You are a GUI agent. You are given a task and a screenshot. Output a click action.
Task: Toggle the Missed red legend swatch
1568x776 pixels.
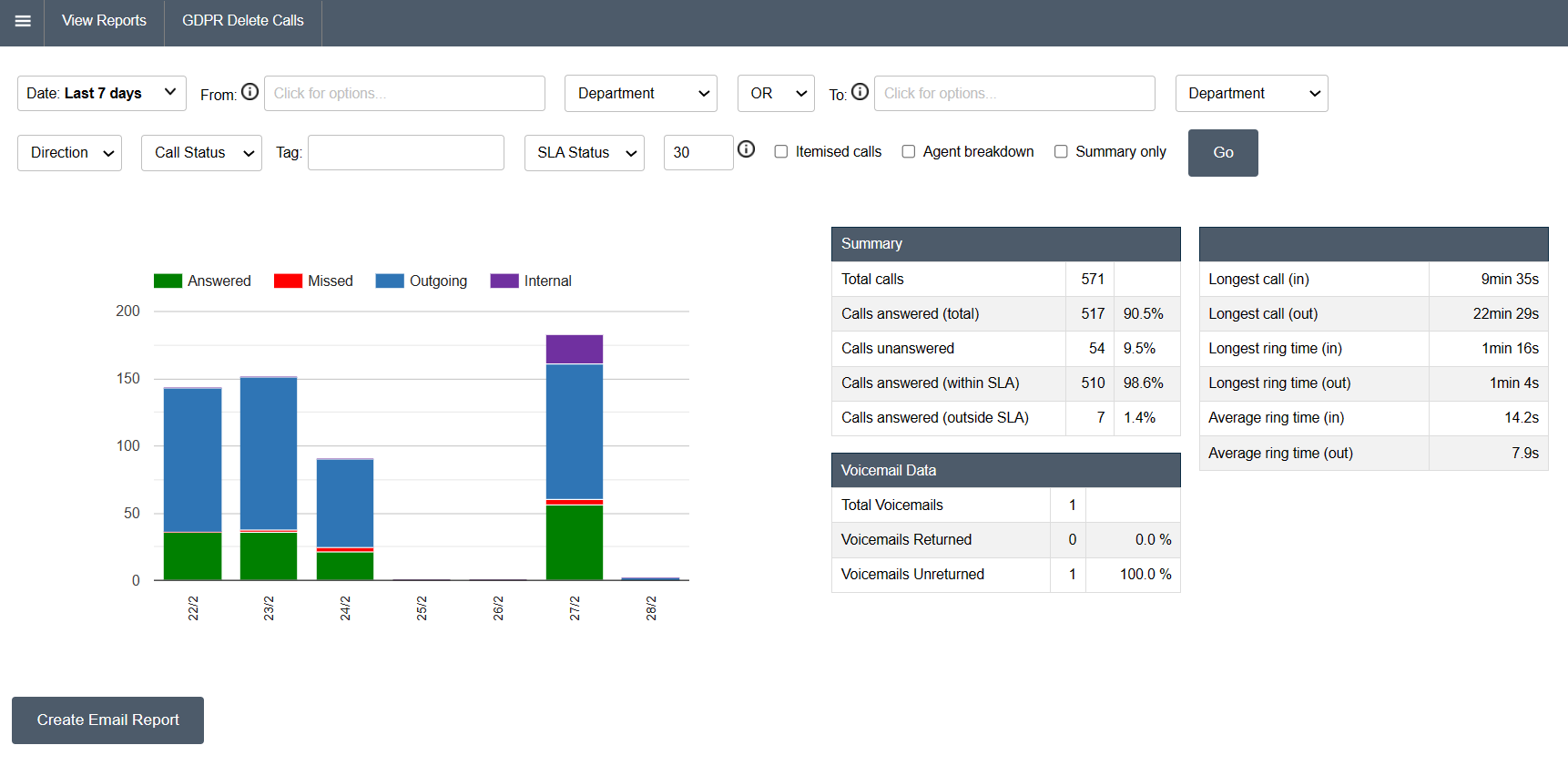tap(288, 281)
